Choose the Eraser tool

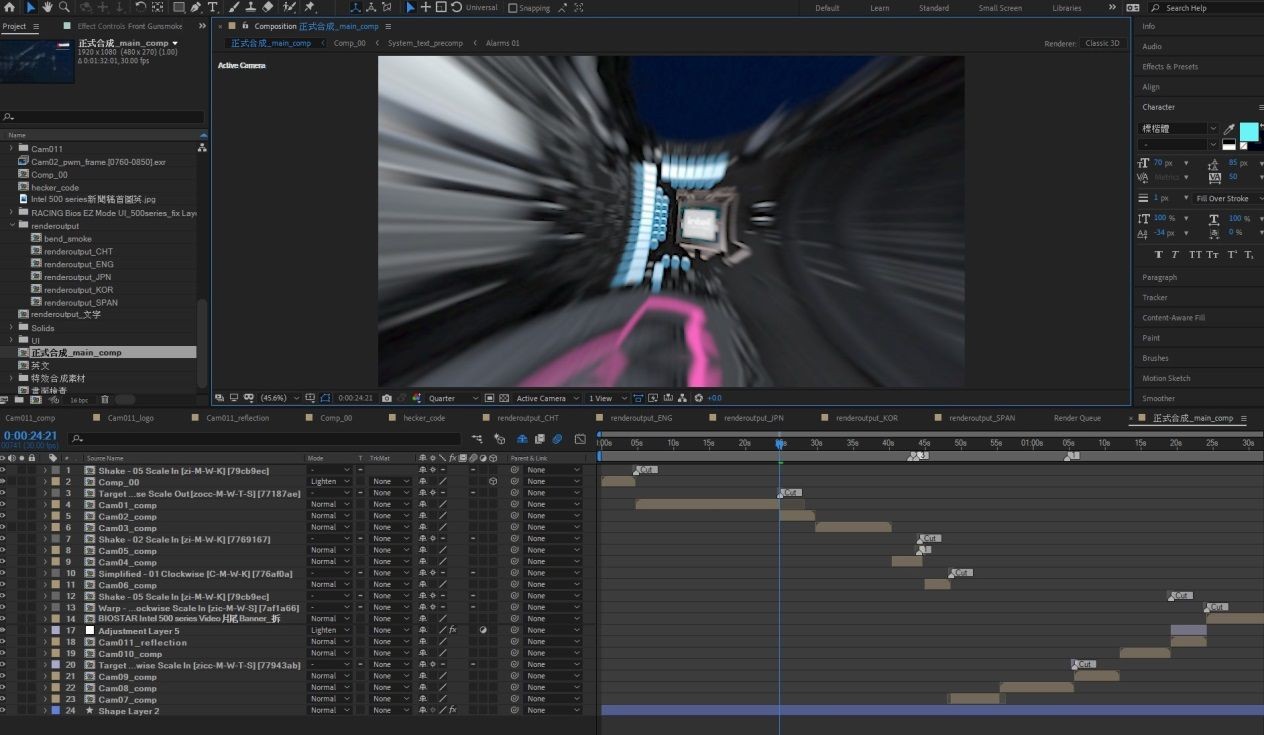click(x=267, y=7)
